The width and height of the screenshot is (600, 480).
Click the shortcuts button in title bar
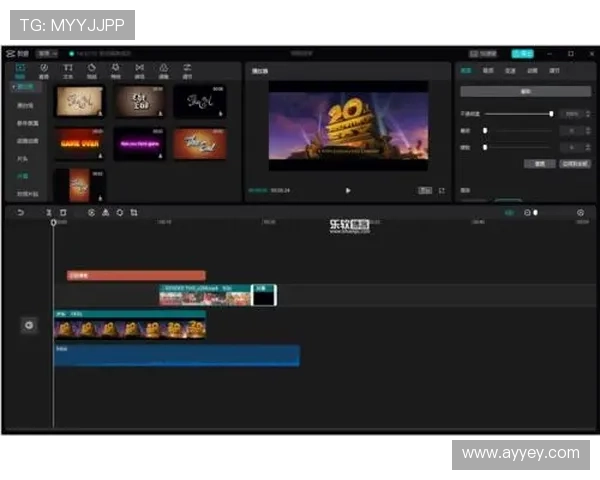coord(483,54)
